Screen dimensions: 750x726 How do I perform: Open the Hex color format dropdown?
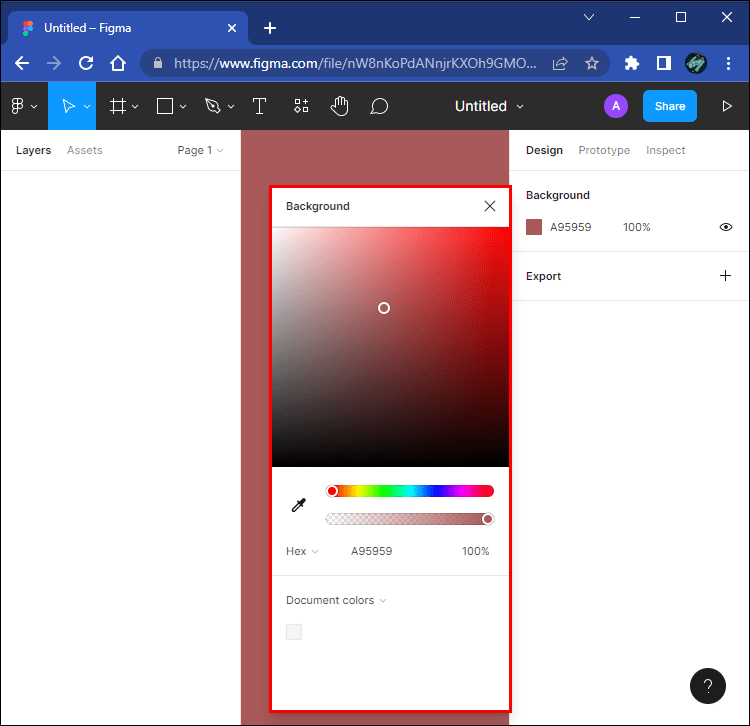point(302,551)
